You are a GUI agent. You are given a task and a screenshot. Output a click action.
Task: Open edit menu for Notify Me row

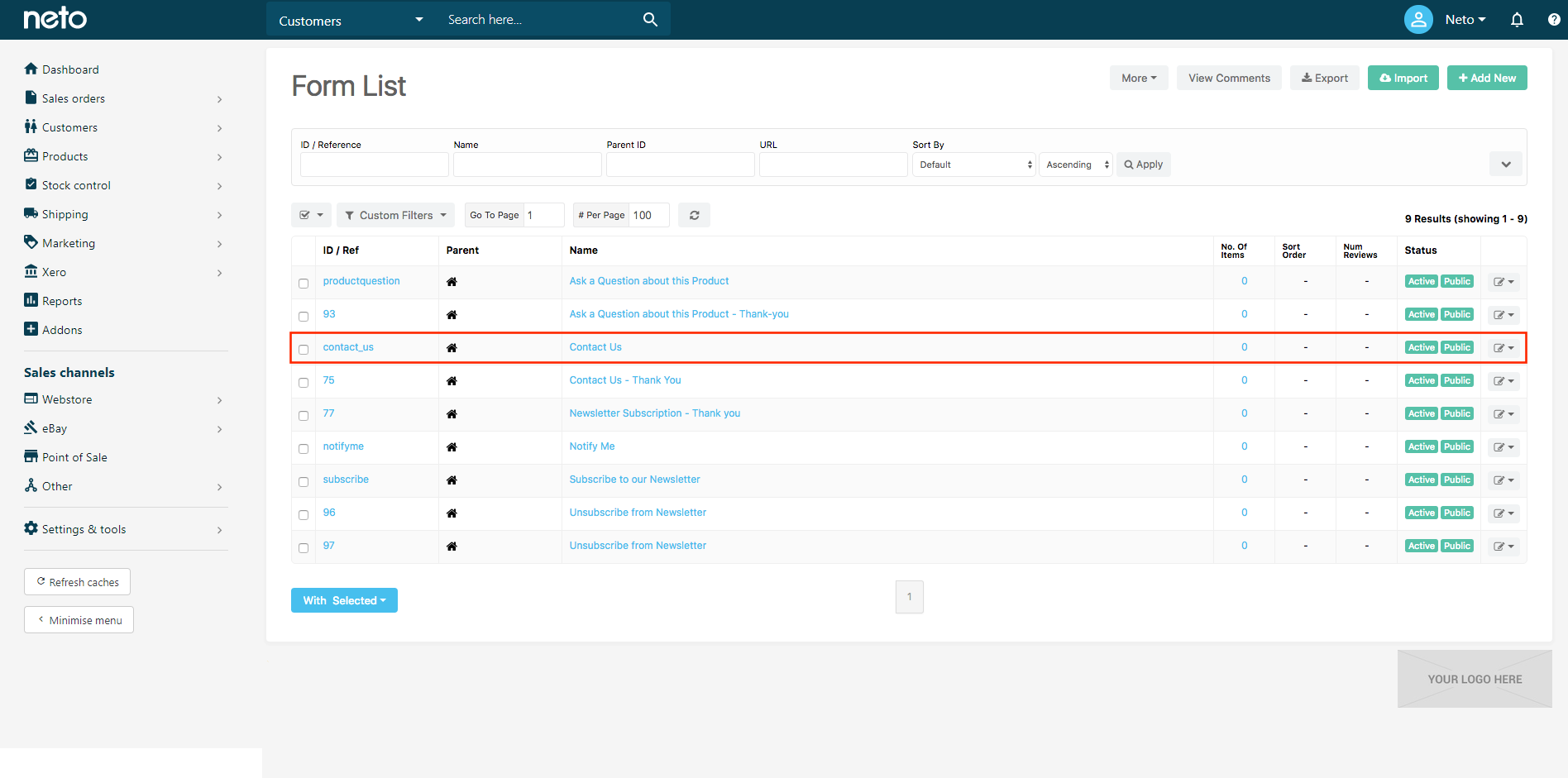pos(1503,447)
